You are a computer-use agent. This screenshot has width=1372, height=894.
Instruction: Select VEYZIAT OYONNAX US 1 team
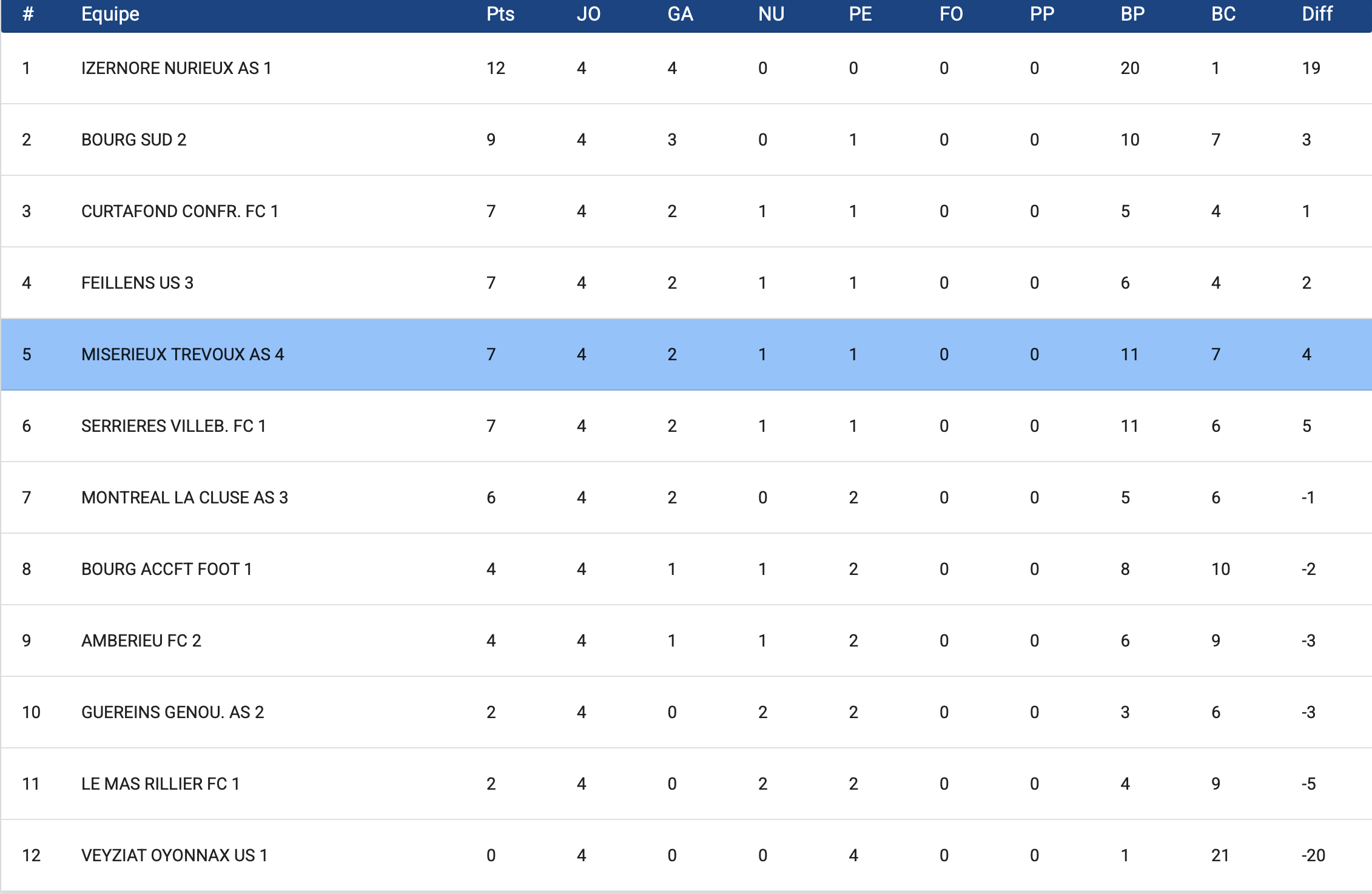(174, 855)
